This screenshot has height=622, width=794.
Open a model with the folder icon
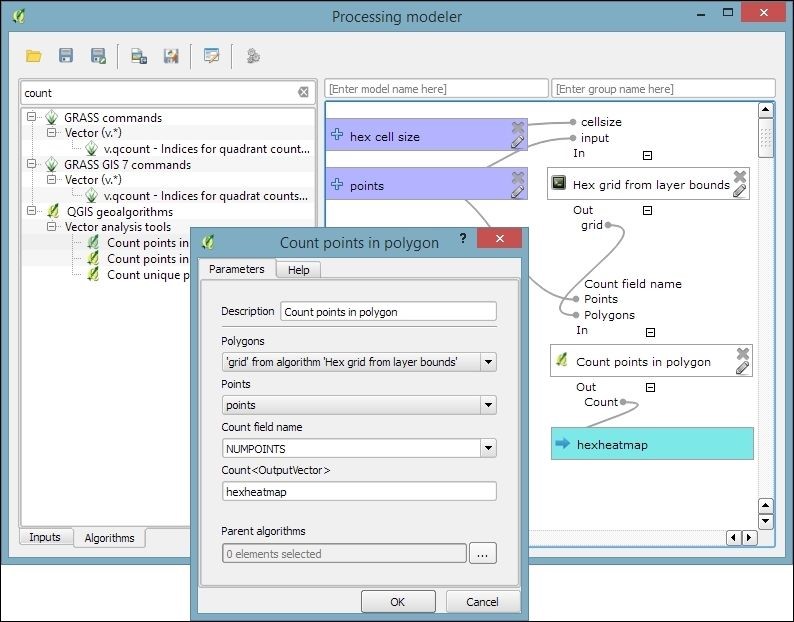click(34, 56)
